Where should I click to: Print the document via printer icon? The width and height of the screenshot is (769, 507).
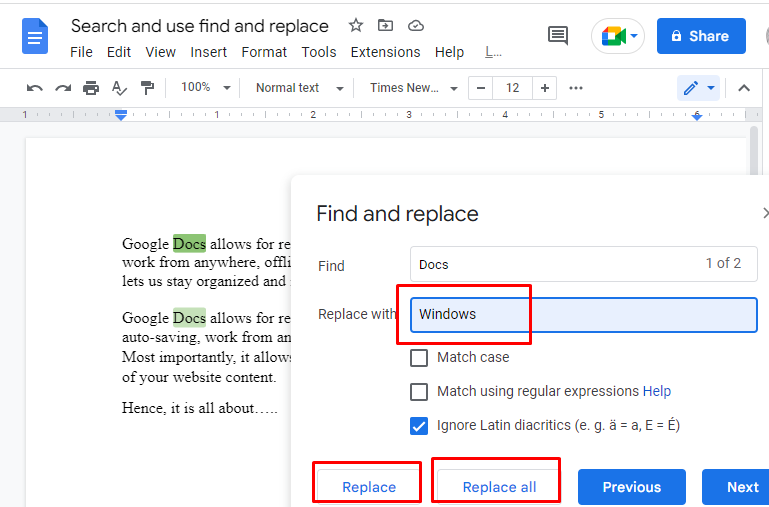[x=91, y=88]
